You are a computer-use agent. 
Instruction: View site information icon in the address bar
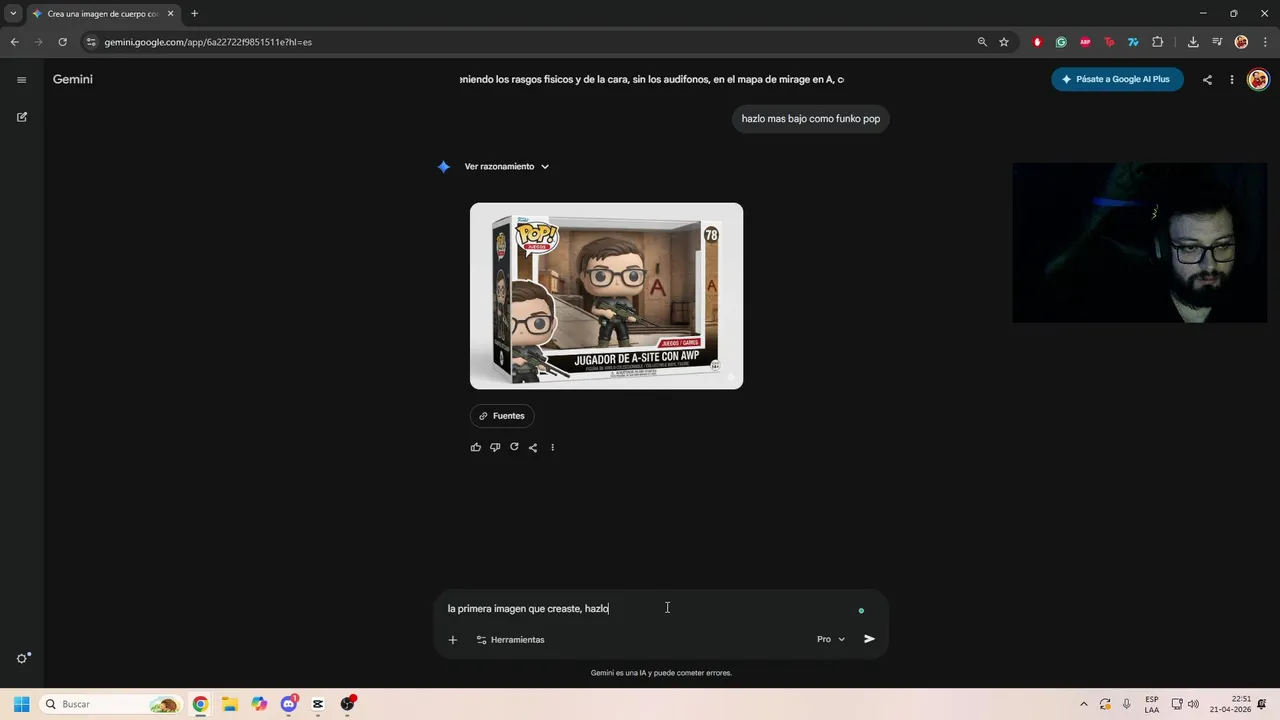pos(91,42)
